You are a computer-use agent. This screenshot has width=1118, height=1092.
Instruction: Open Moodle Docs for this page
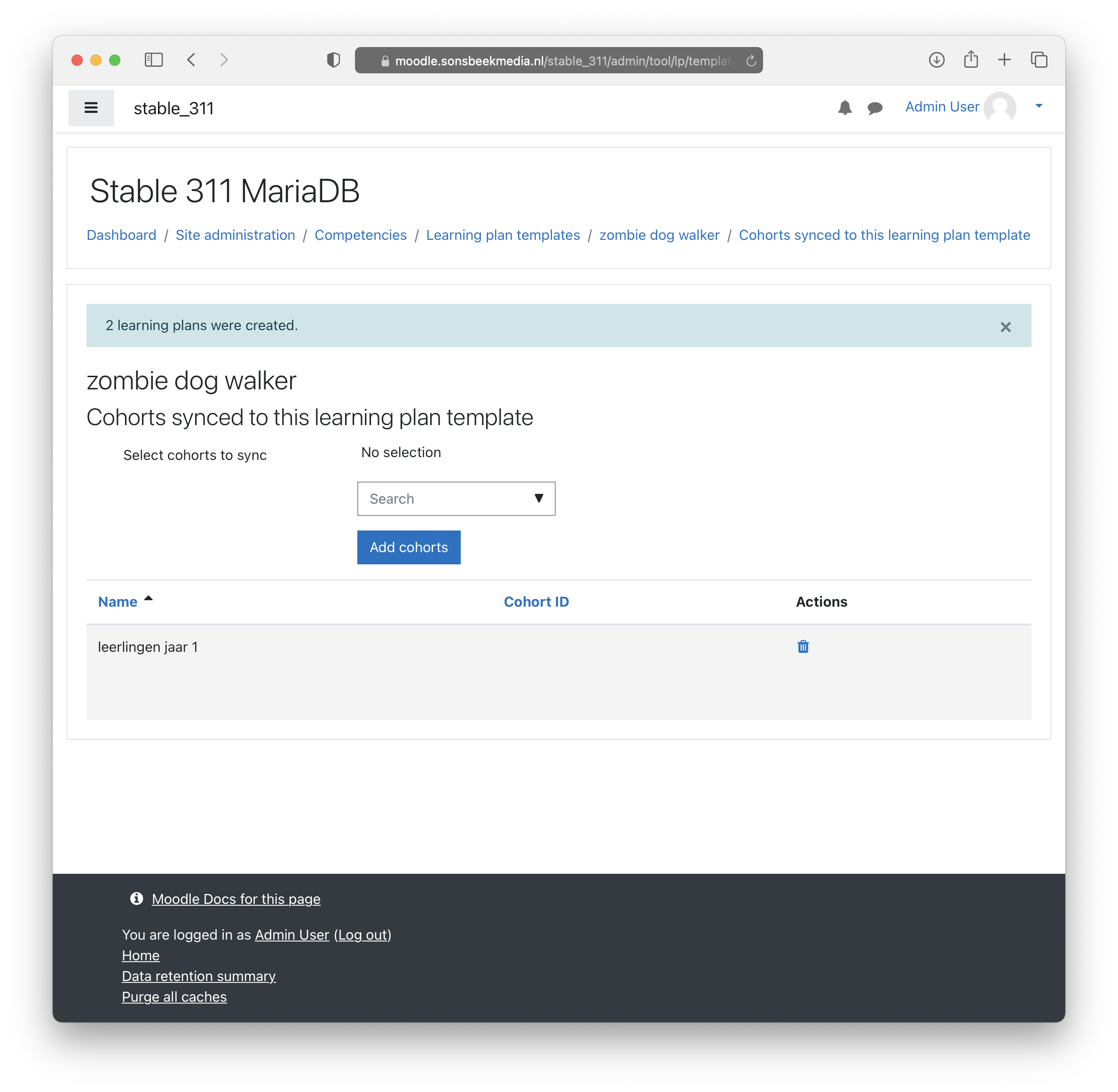236,899
